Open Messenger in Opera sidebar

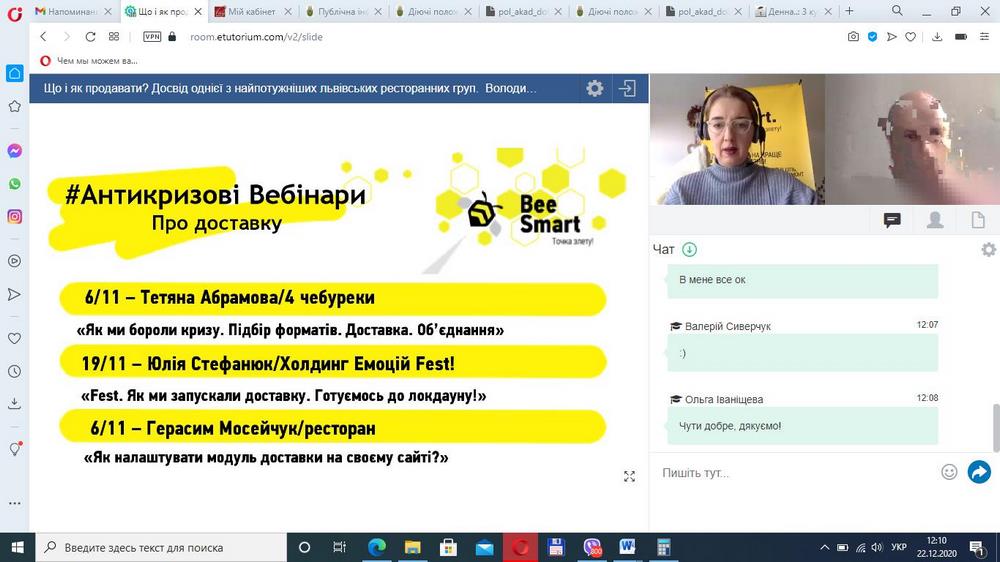pyautogui.click(x=15, y=151)
